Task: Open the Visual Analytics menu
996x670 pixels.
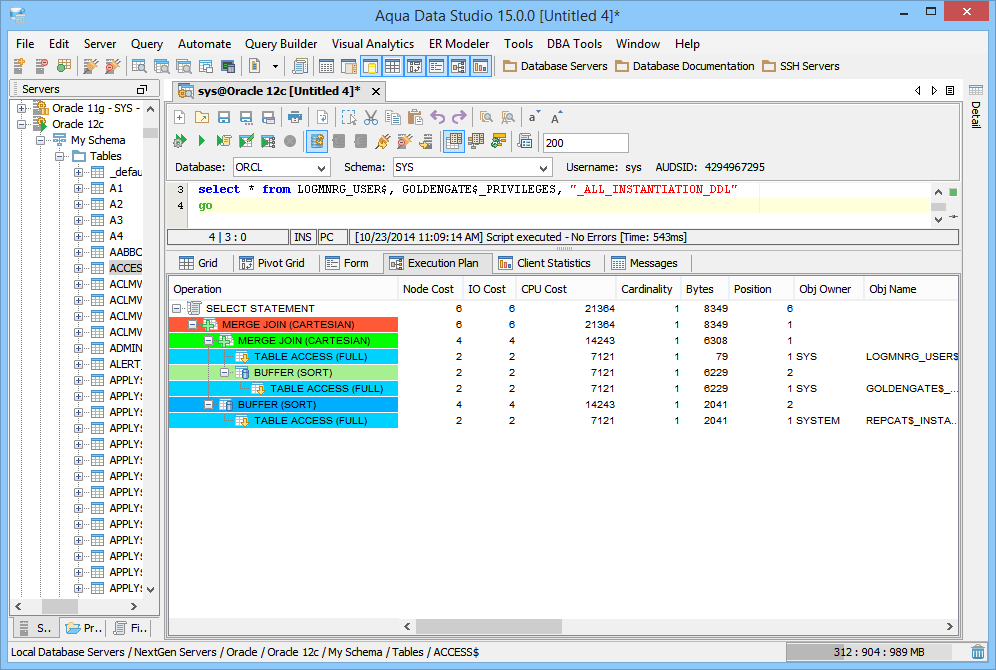Action: (373, 44)
